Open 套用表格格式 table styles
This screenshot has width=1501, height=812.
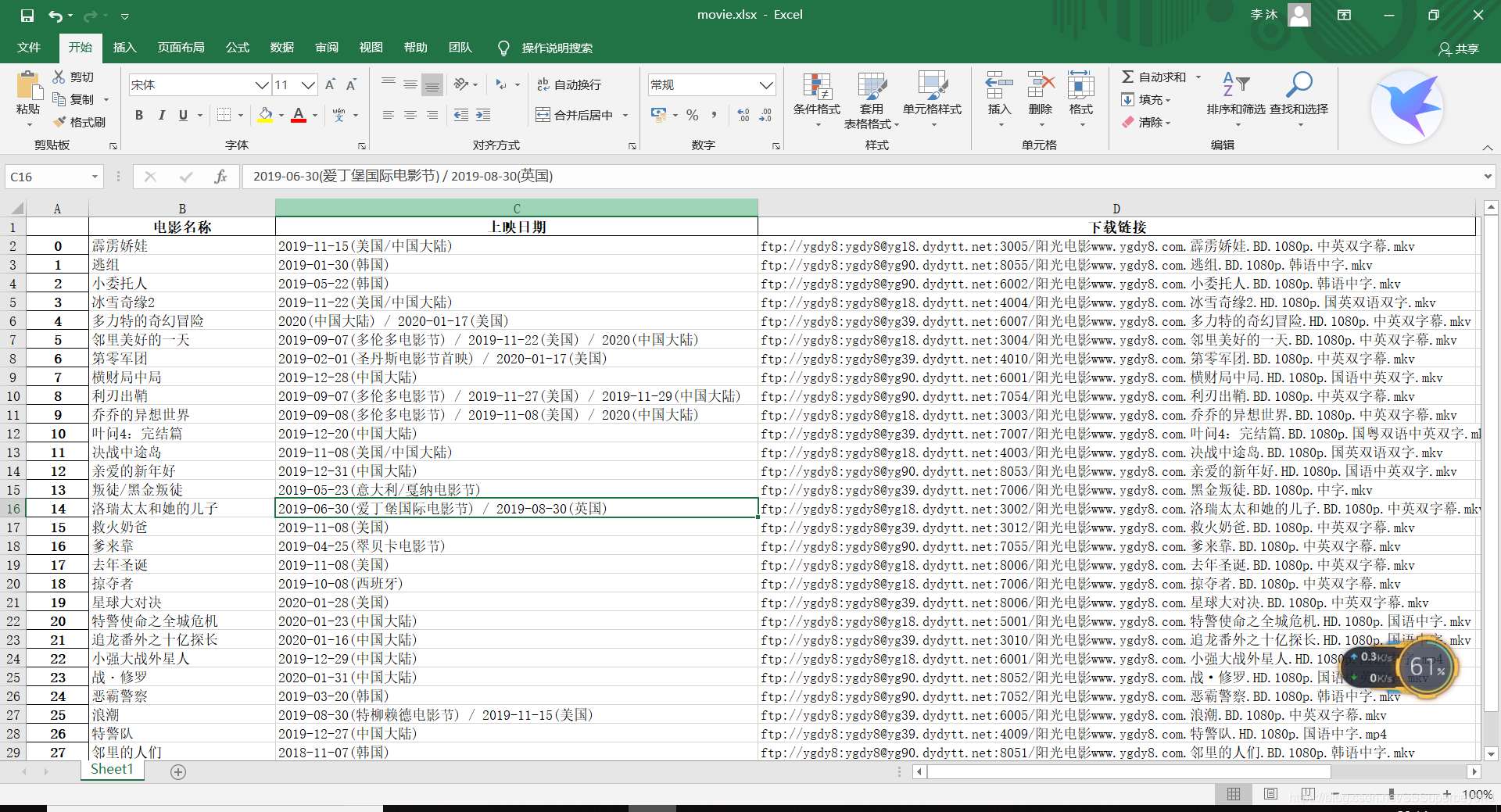[x=872, y=100]
